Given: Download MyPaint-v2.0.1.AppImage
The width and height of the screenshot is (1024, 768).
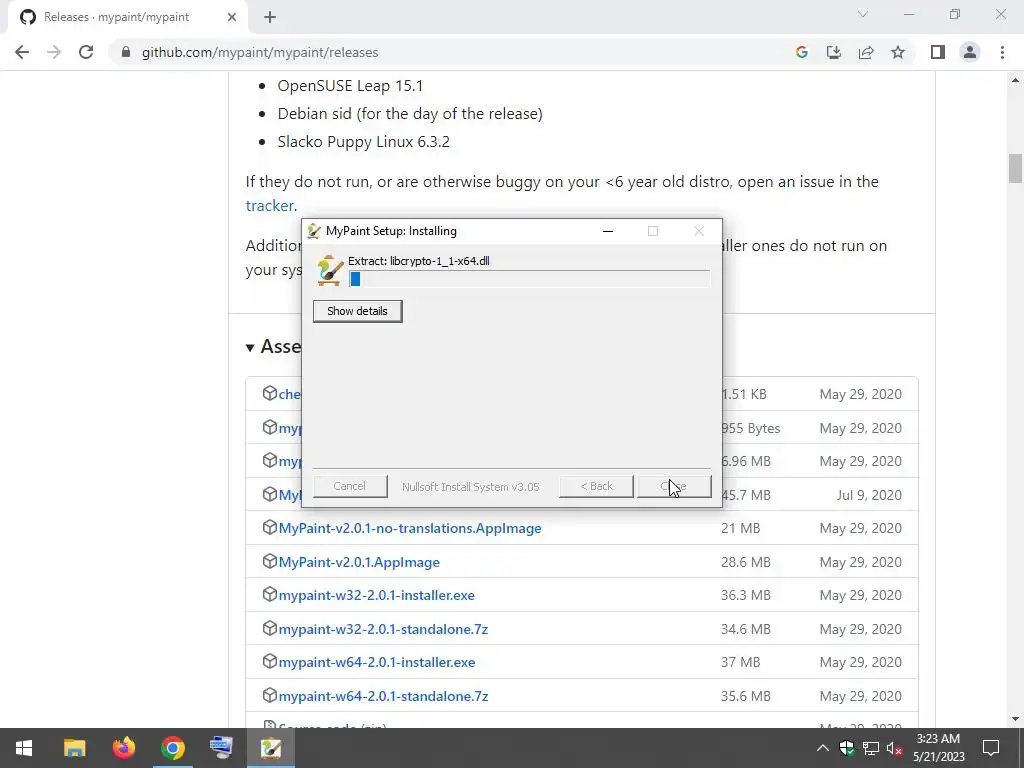Looking at the screenshot, I should pyautogui.click(x=359, y=562).
